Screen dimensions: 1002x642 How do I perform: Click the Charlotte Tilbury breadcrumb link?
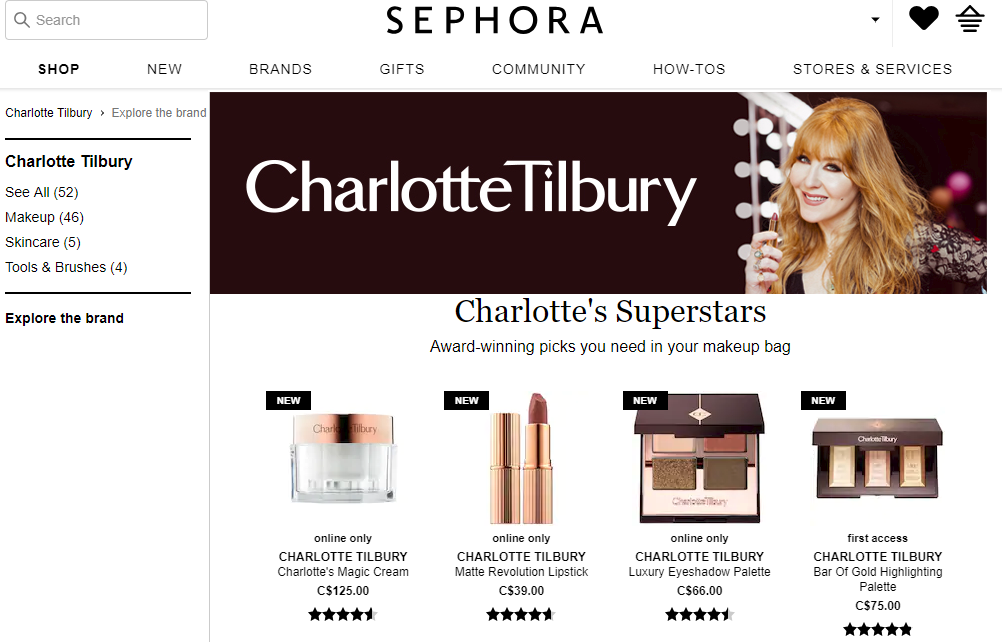pos(49,113)
